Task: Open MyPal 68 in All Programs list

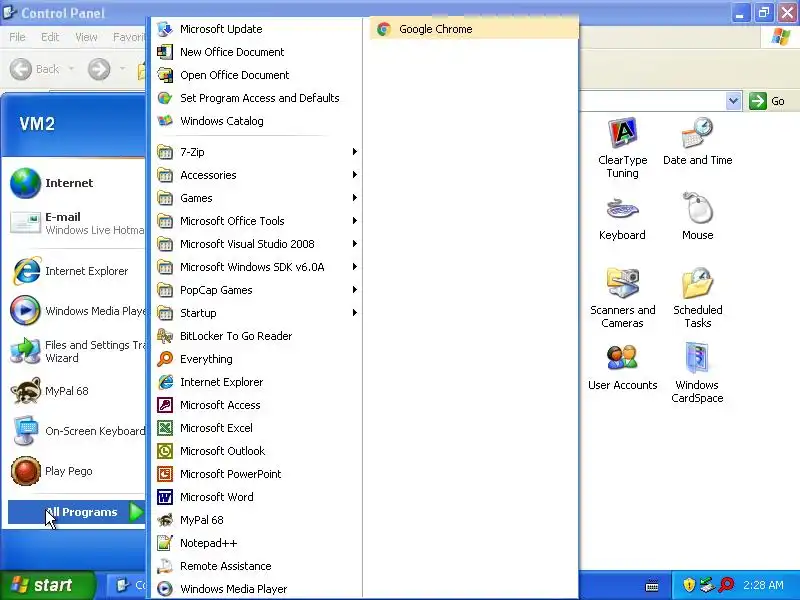Action: (x=257, y=520)
